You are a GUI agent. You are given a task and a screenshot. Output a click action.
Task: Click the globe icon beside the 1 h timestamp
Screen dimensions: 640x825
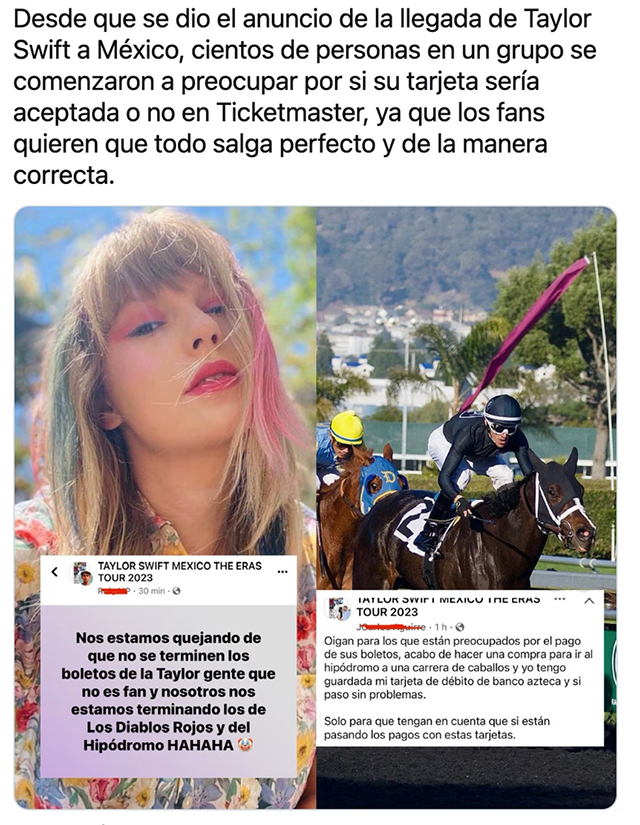point(460,627)
